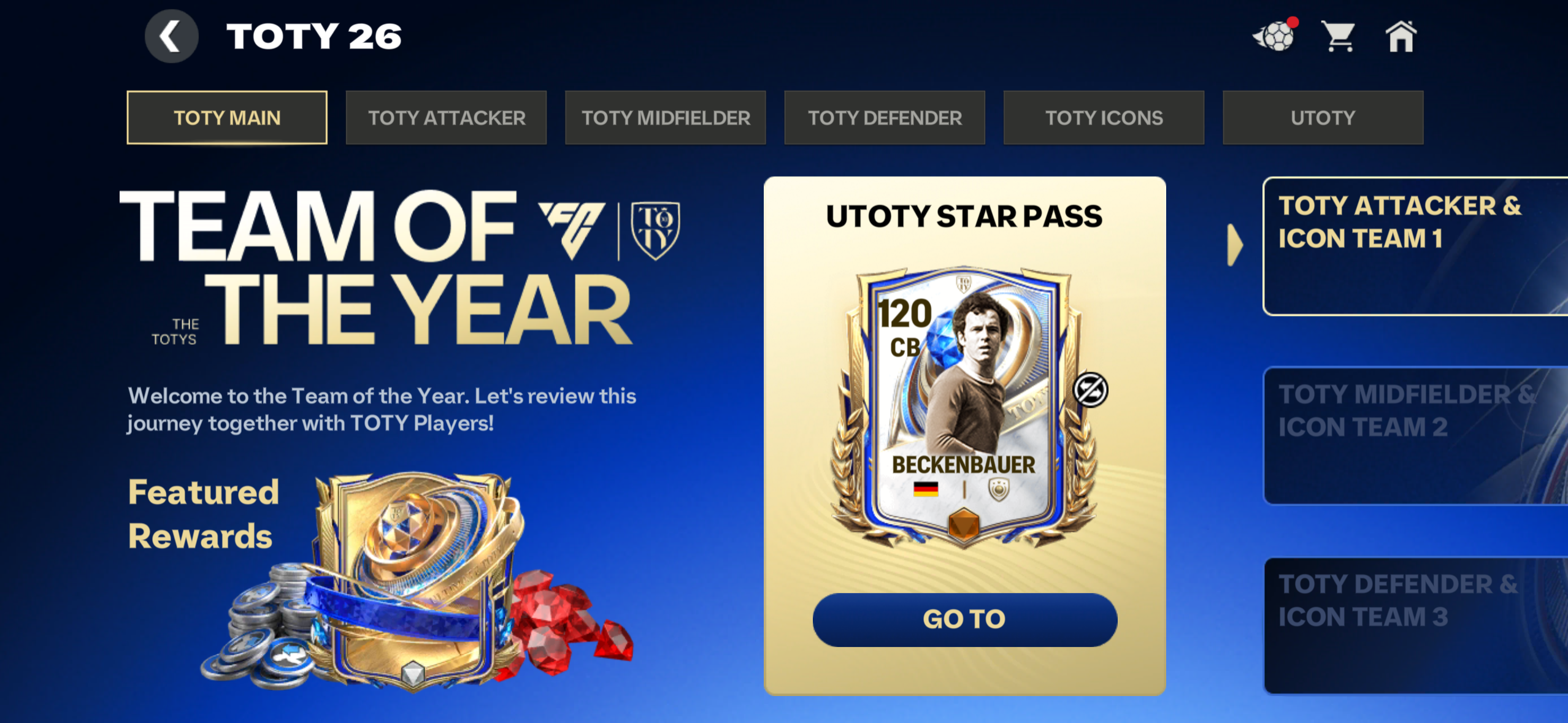
Task: Open TOTY Defender & Icon Team 3
Action: point(1415,625)
